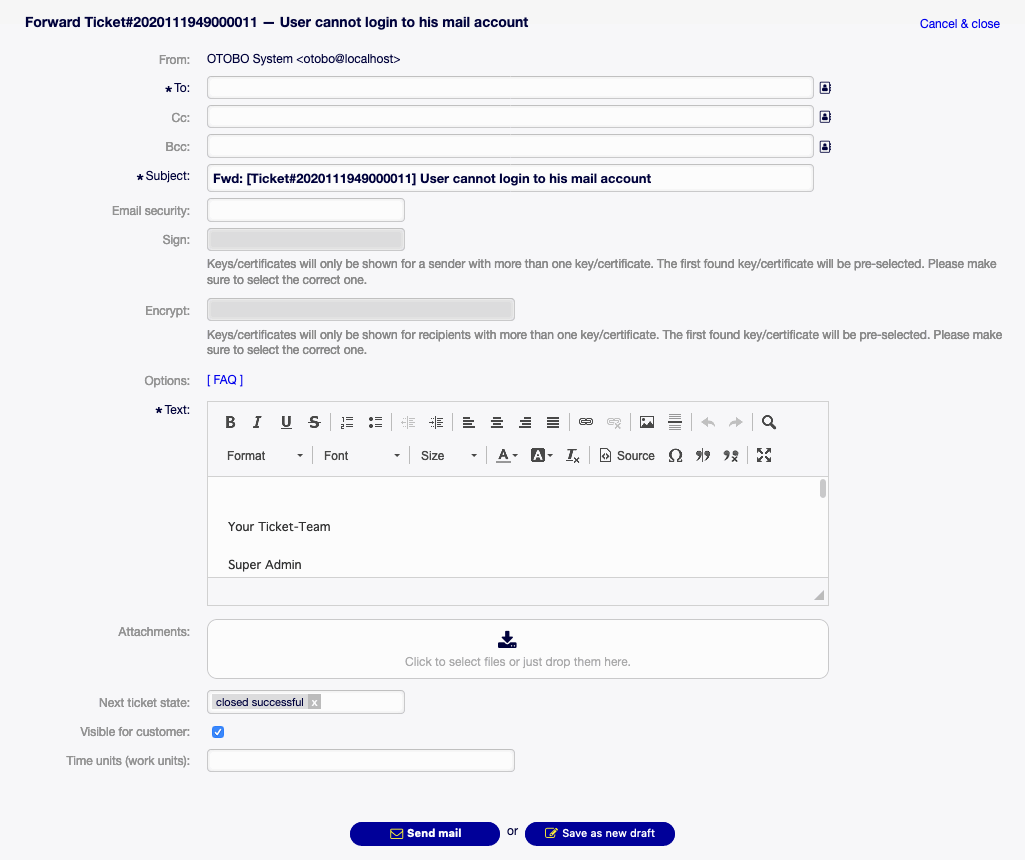Toggle strikethrough formatting
This screenshot has height=860, width=1025.
(313, 421)
